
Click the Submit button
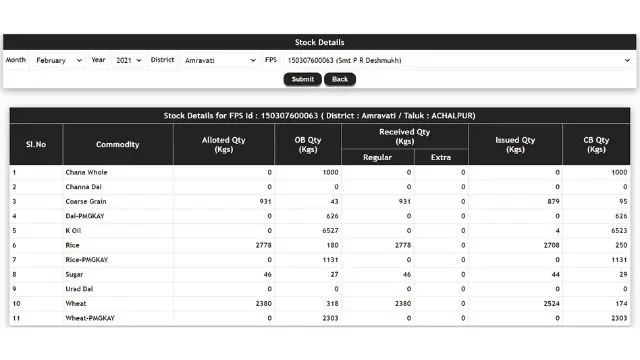pyautogui.click(x=302, y=79)
